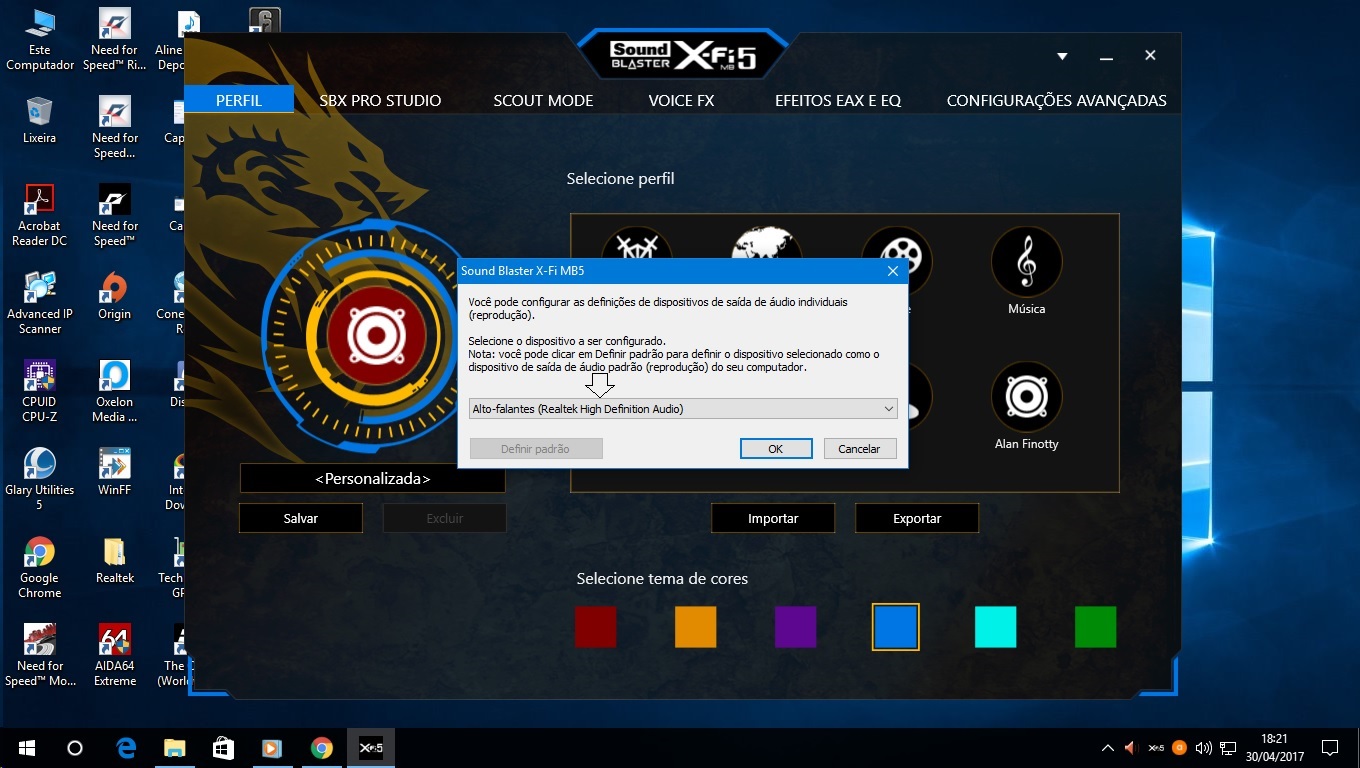1360x768 pixels.
Task: Select the Alan Finotty profile icon
Action: (1026, 397)
